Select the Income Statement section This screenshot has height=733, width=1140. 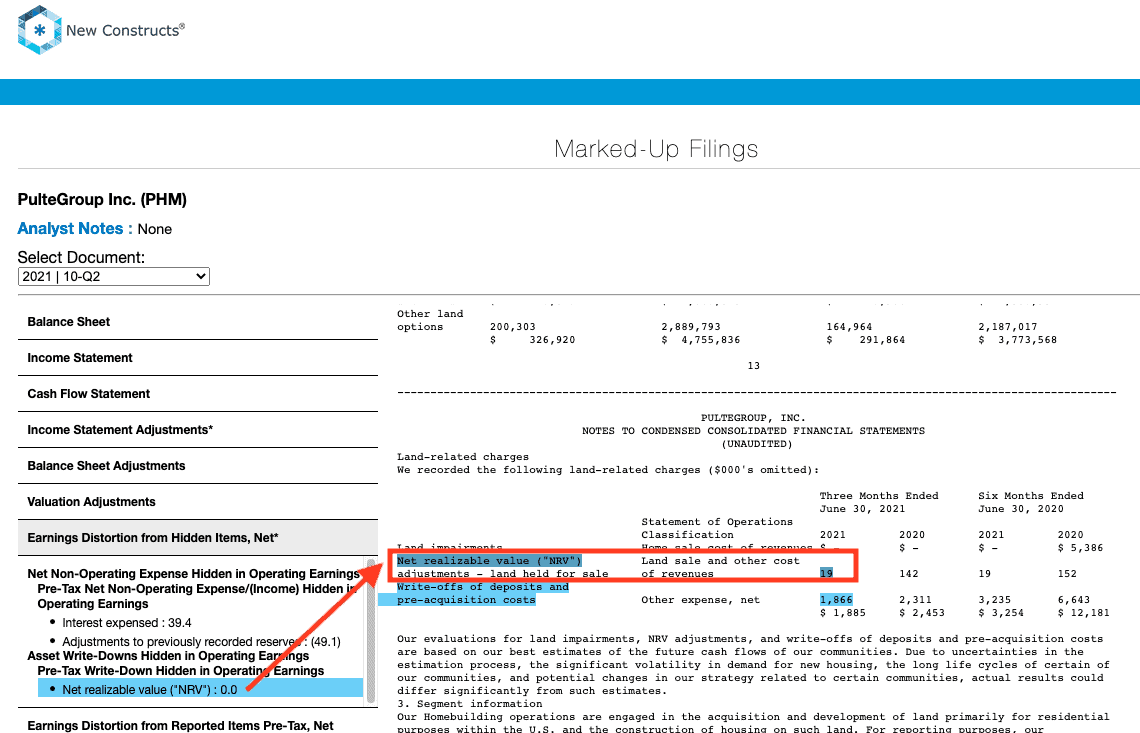(x=198, y=358)
